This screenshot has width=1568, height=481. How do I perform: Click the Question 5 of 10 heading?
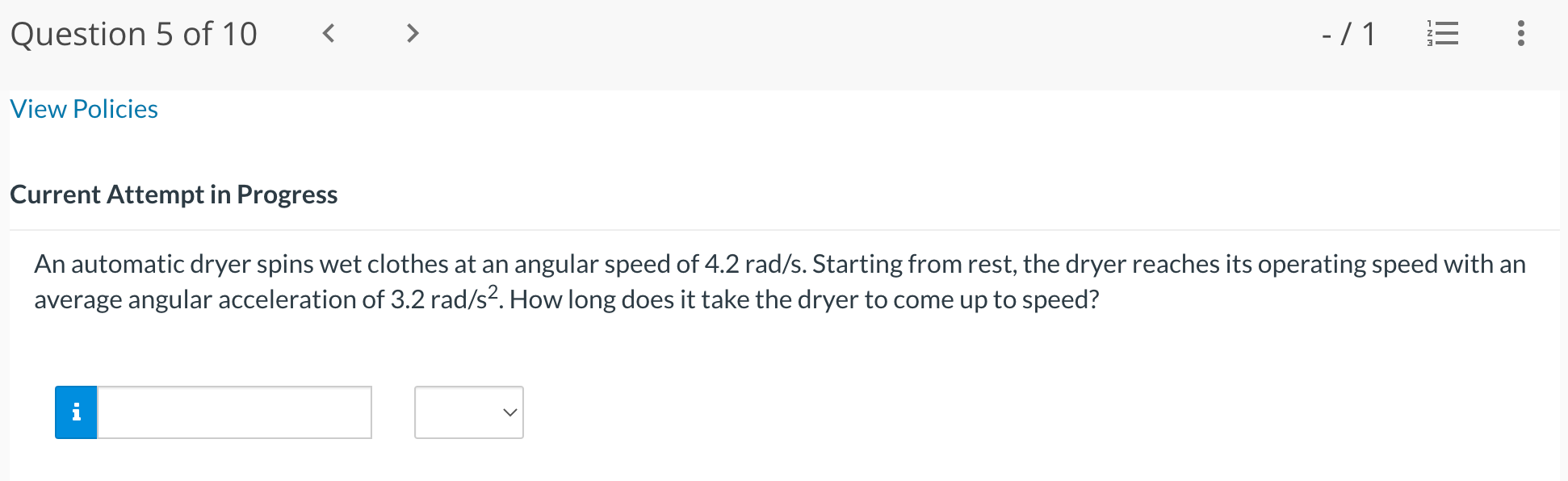[x=133, y=33]
